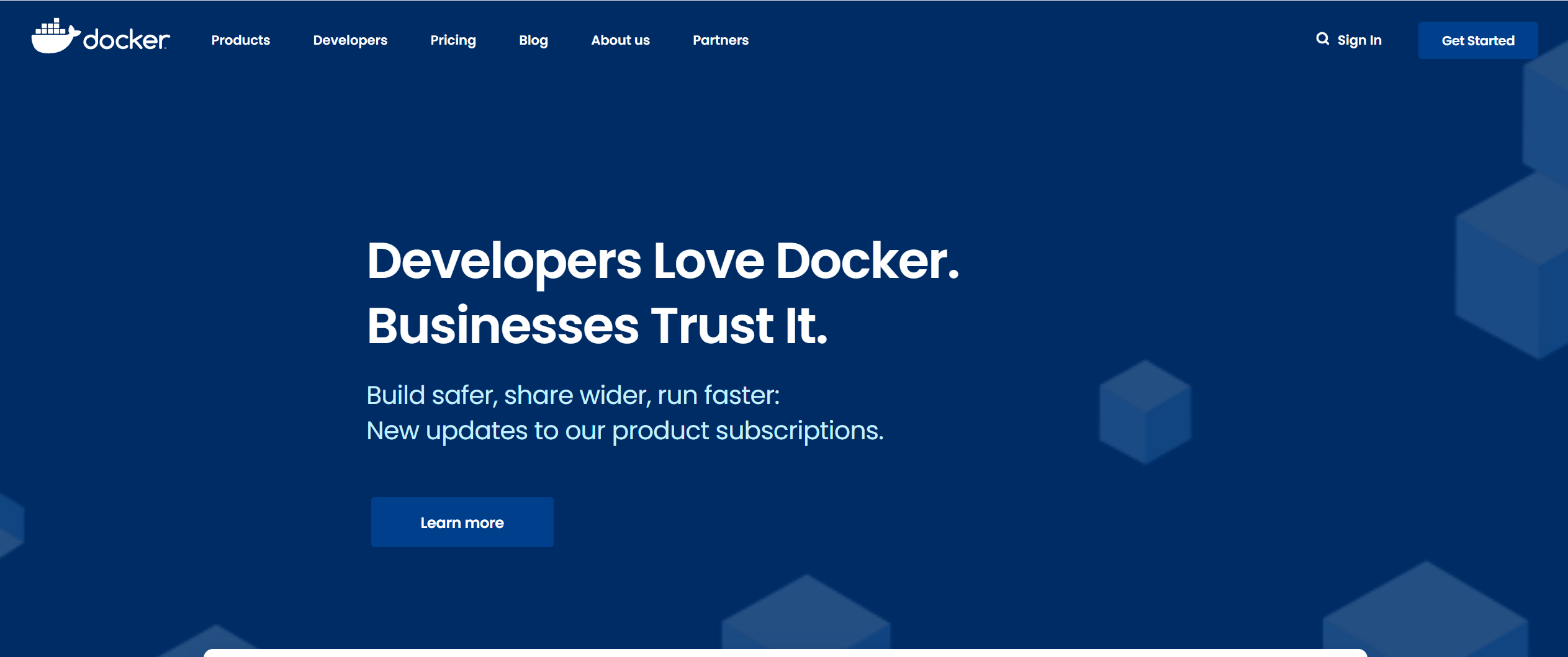Click the Learn more button
The width and height of the screenshot is (1568, 657).
coord(462,522)
